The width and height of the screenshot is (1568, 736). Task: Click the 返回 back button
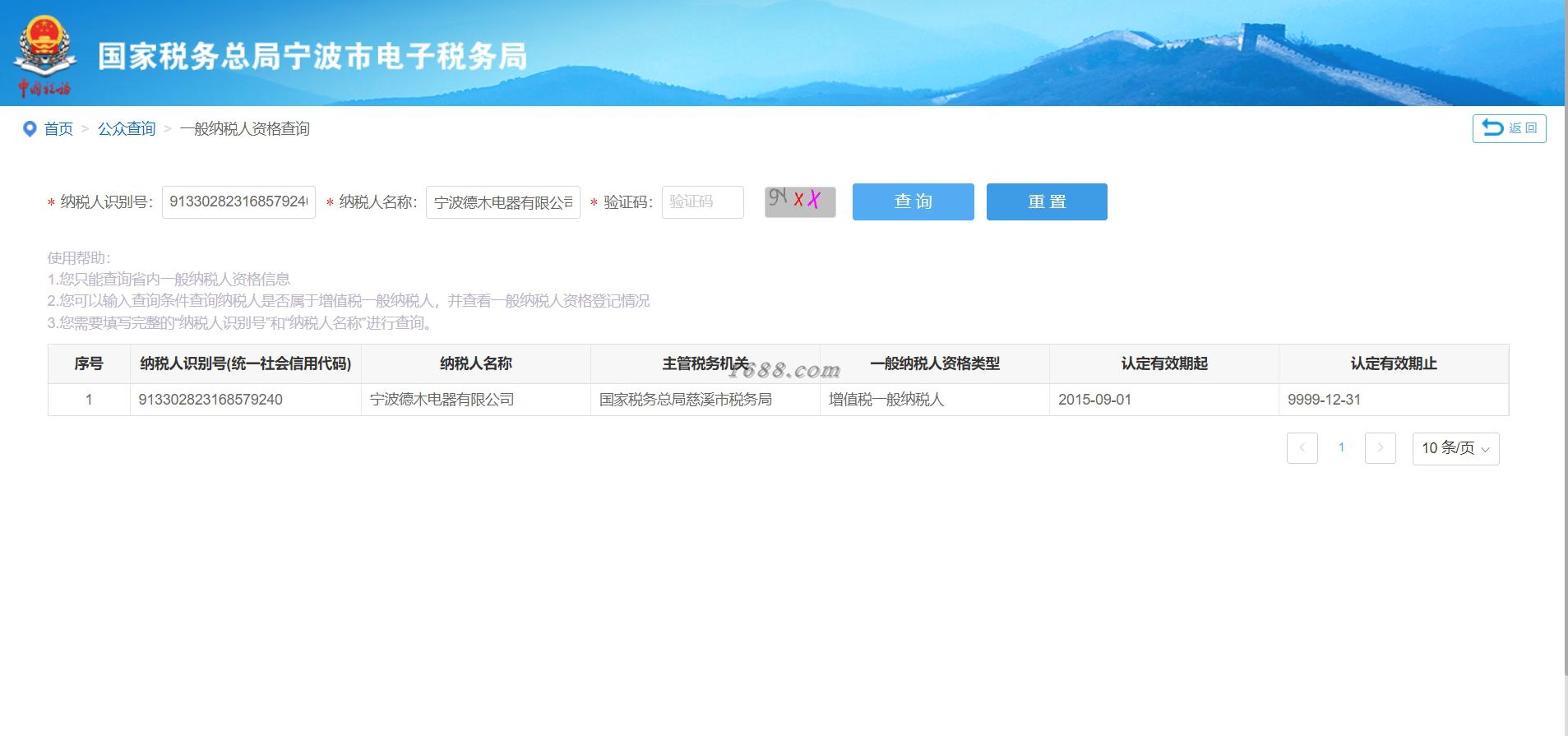coord(1509,128)
